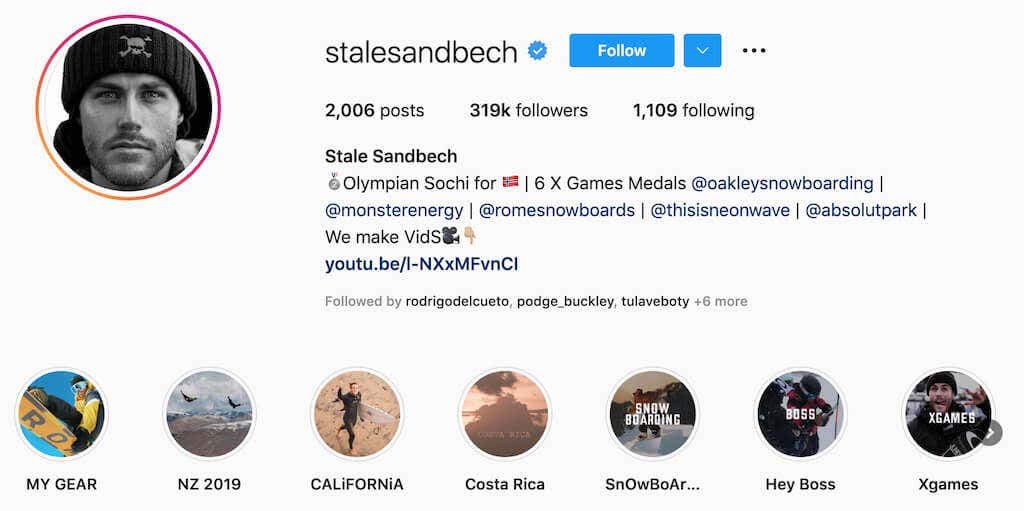1024x511 pixels.
Task: Show the +6 more followers link
Action: [720, 301]
